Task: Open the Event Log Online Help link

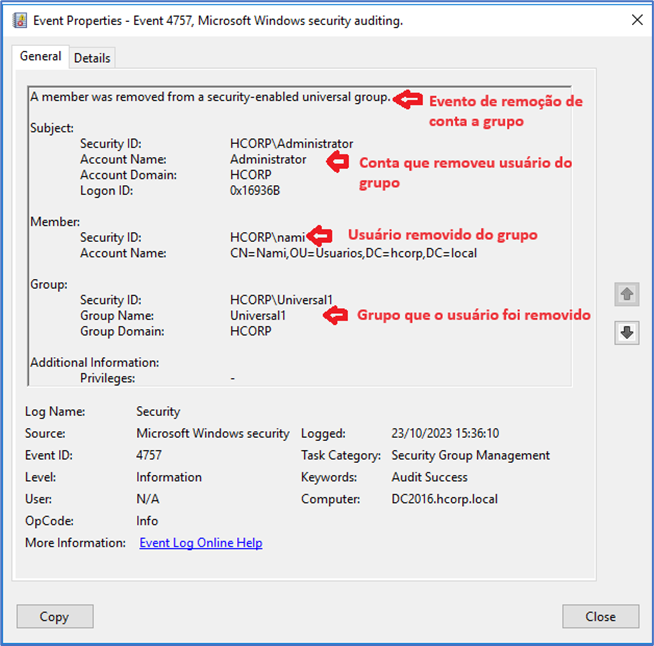Action: point(200,543)
